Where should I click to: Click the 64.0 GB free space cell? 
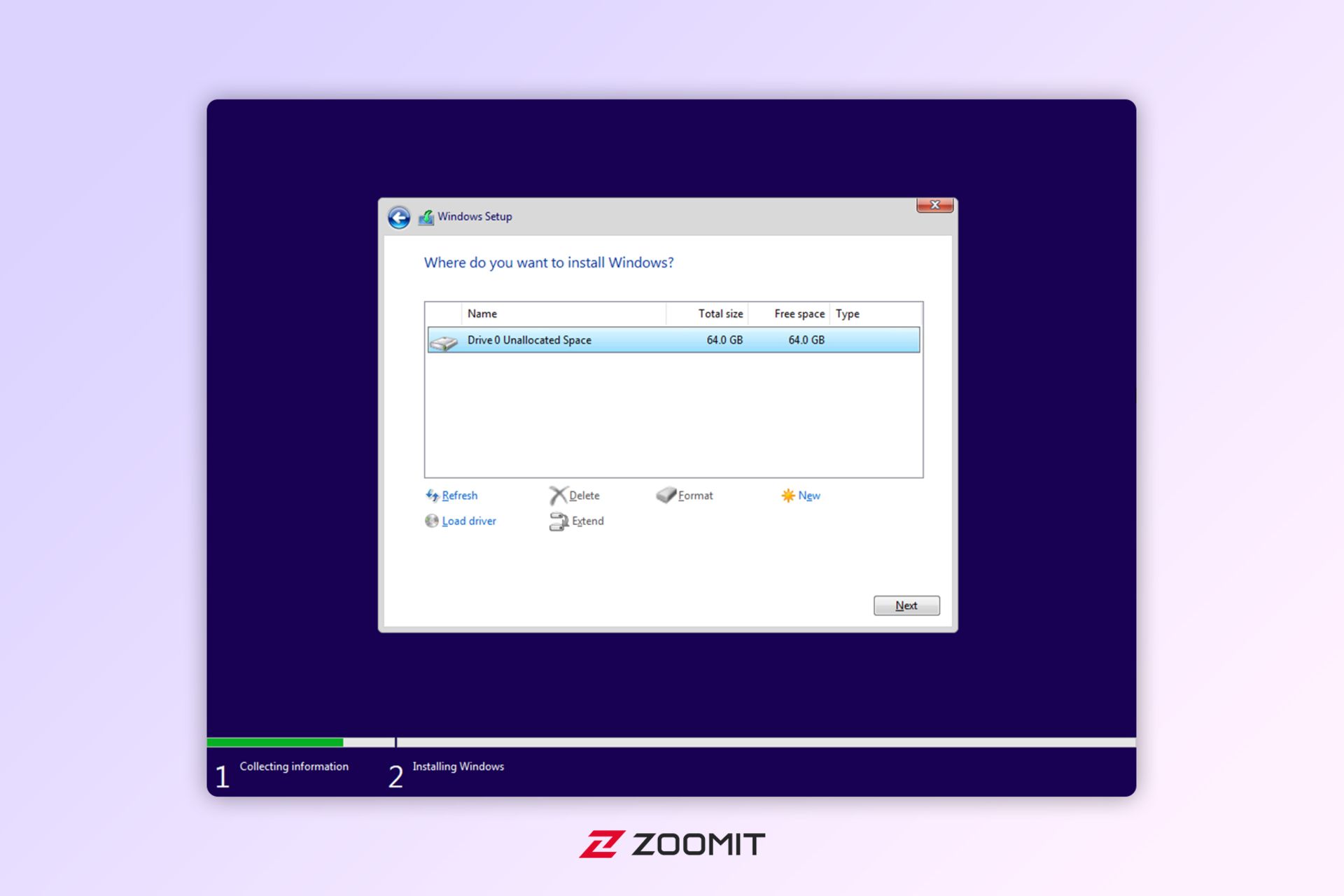806,340
